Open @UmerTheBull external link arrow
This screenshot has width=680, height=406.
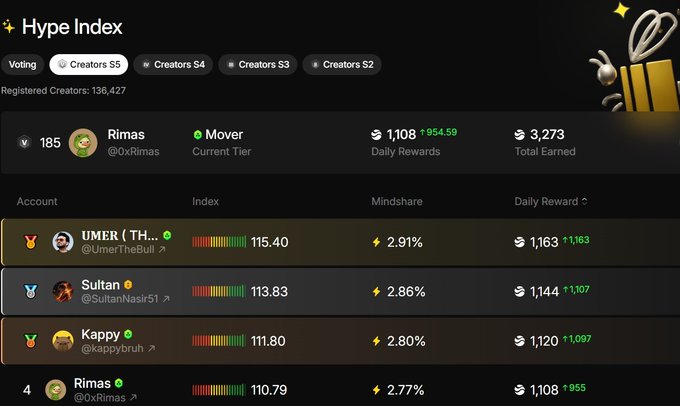coord(162,249)
